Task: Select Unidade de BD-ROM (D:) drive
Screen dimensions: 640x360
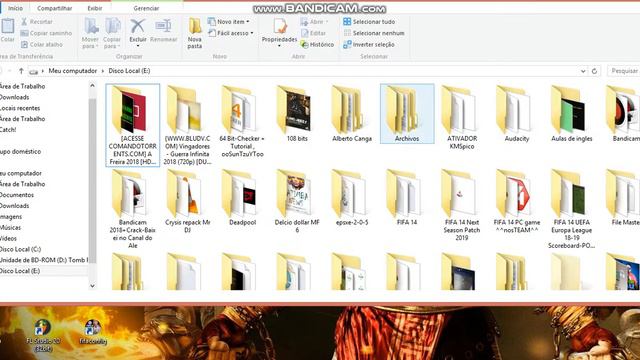Action: [44, 260]
